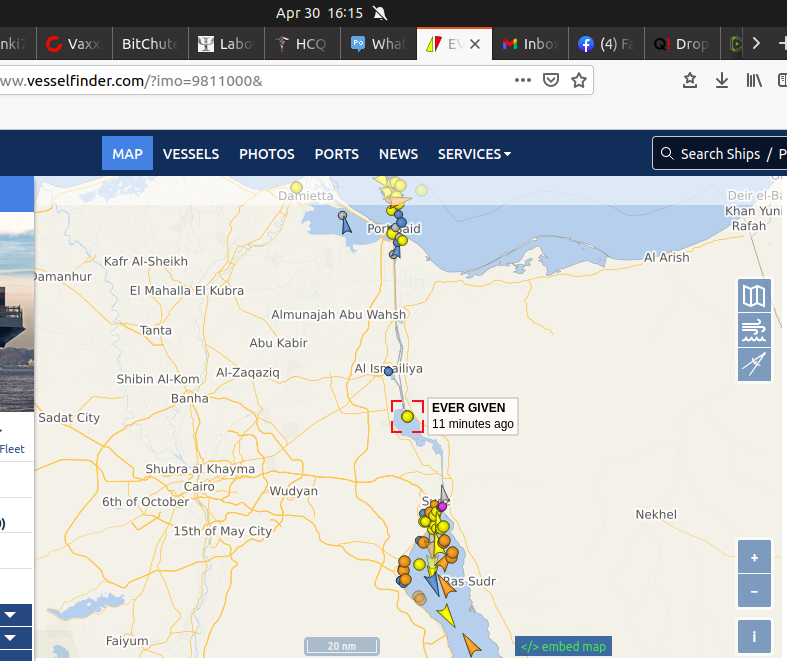This screenshot has width=787, height=661.
Task: Click the yellow arrow vessel south of Ras Sudr
Action: 446,615
